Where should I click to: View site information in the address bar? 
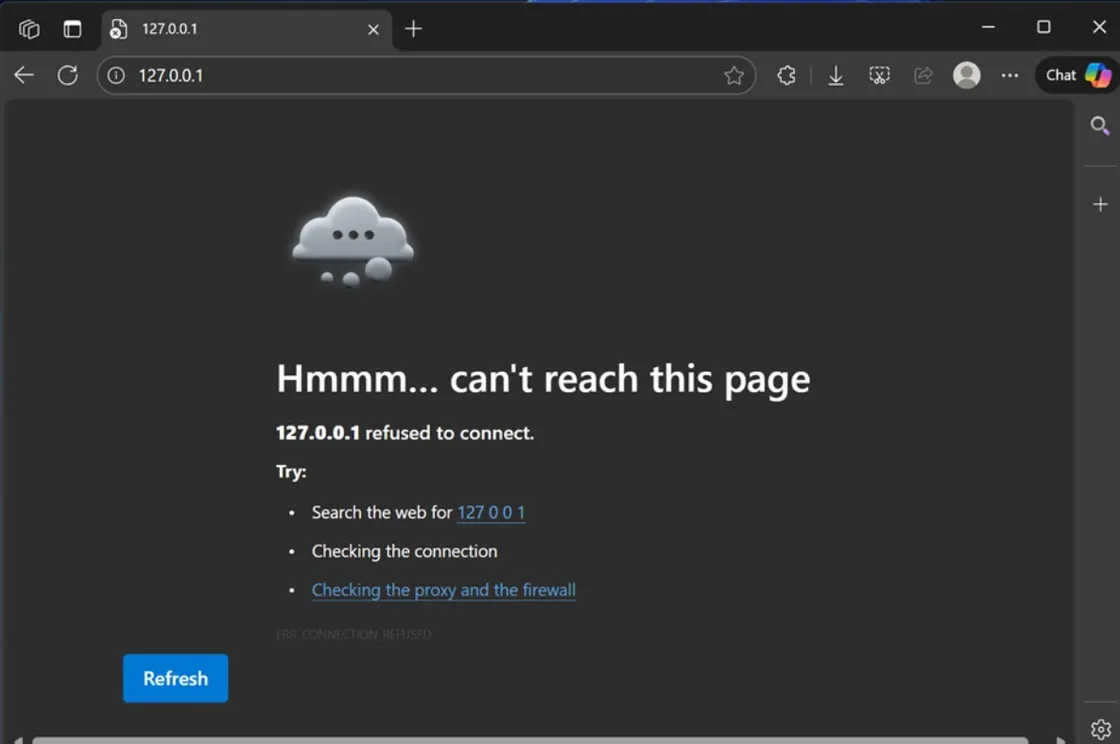tap(119, 75)
